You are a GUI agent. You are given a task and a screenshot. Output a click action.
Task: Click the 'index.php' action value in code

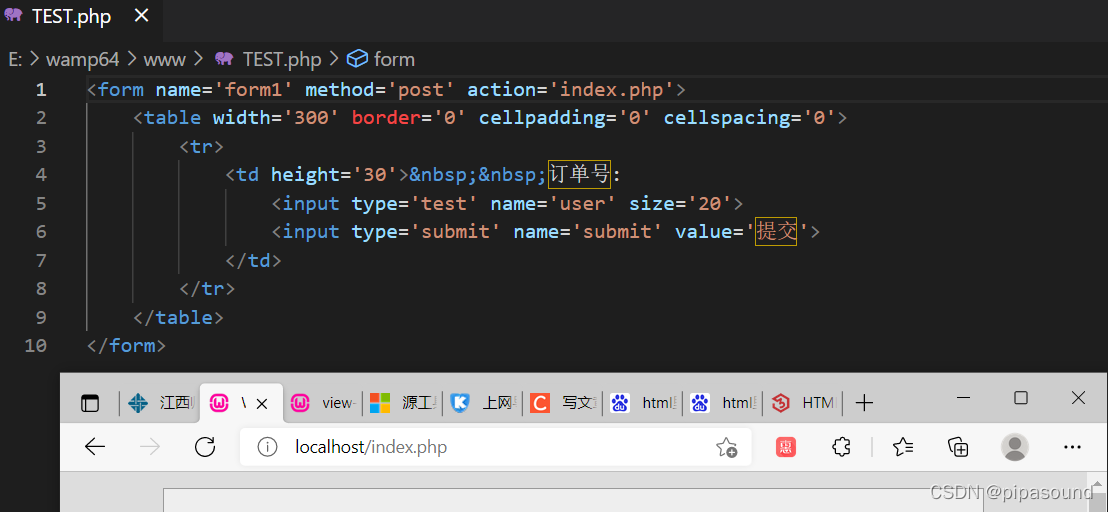pos(612,90)
